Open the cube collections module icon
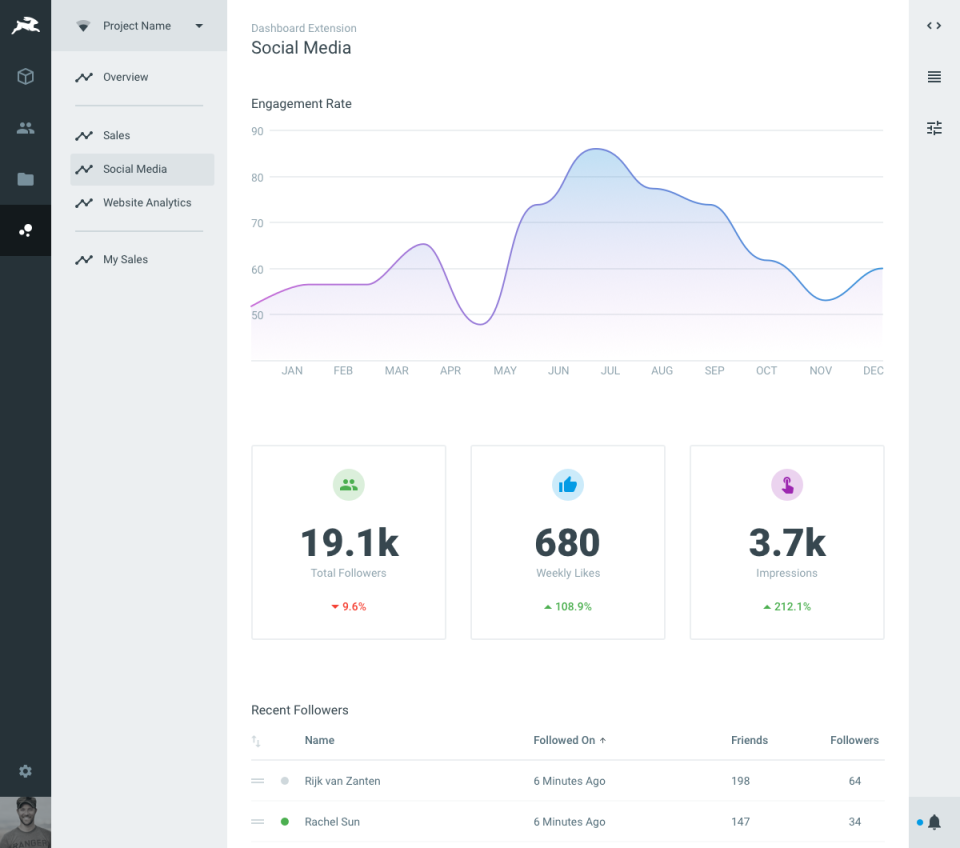Screen dimensions: 960x848 pyautogui.click(x=25, y=77)
